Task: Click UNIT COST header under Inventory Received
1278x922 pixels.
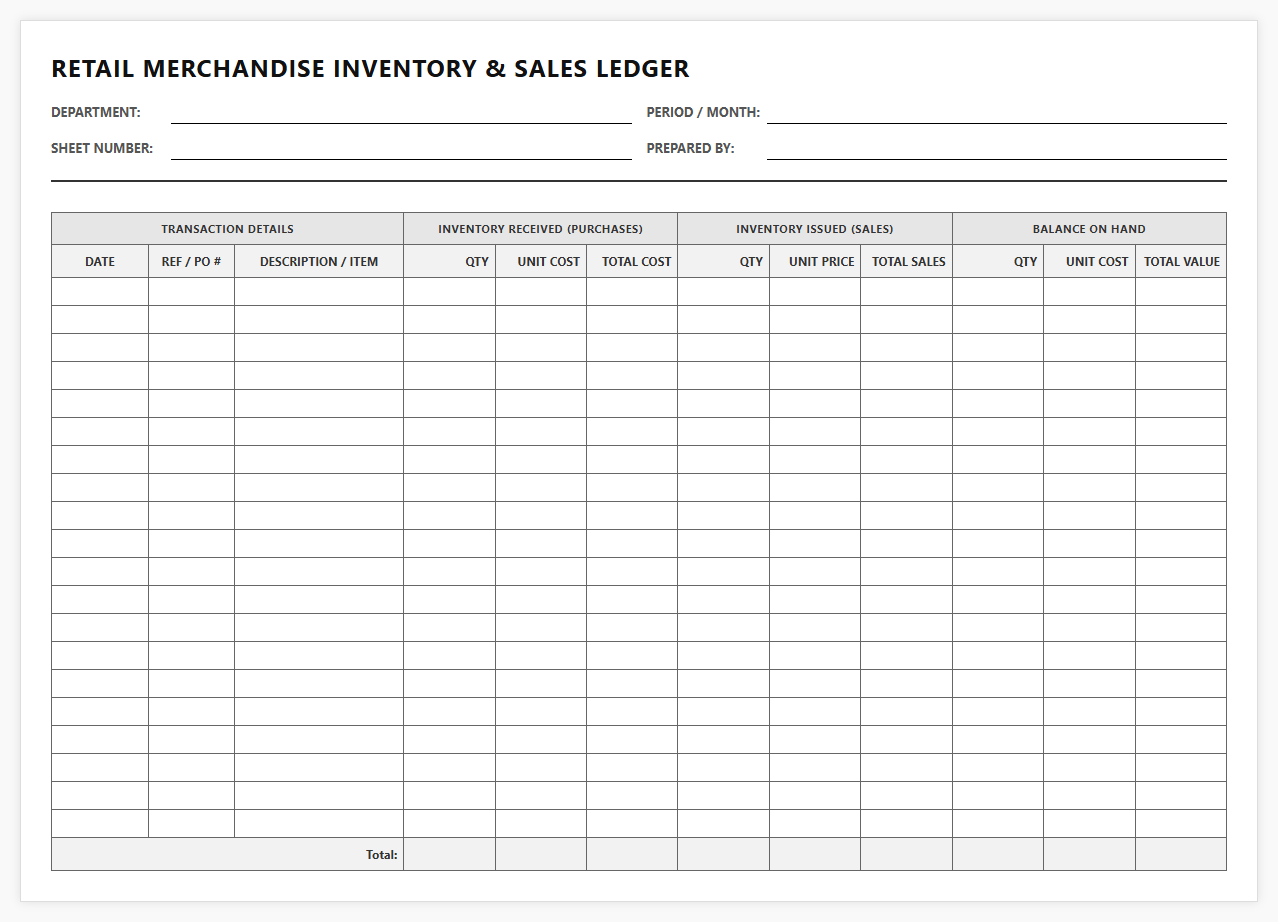Action: [x=541, y=262]
